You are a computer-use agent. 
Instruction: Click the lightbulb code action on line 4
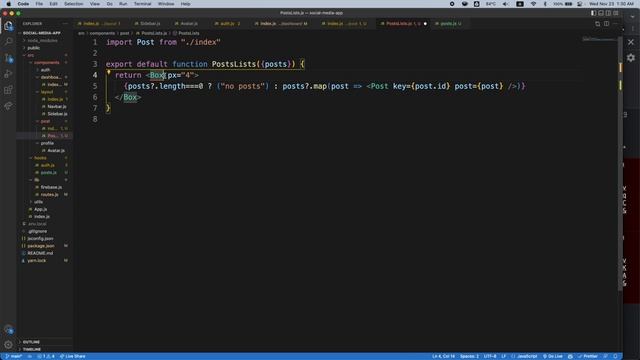point(109,73)
